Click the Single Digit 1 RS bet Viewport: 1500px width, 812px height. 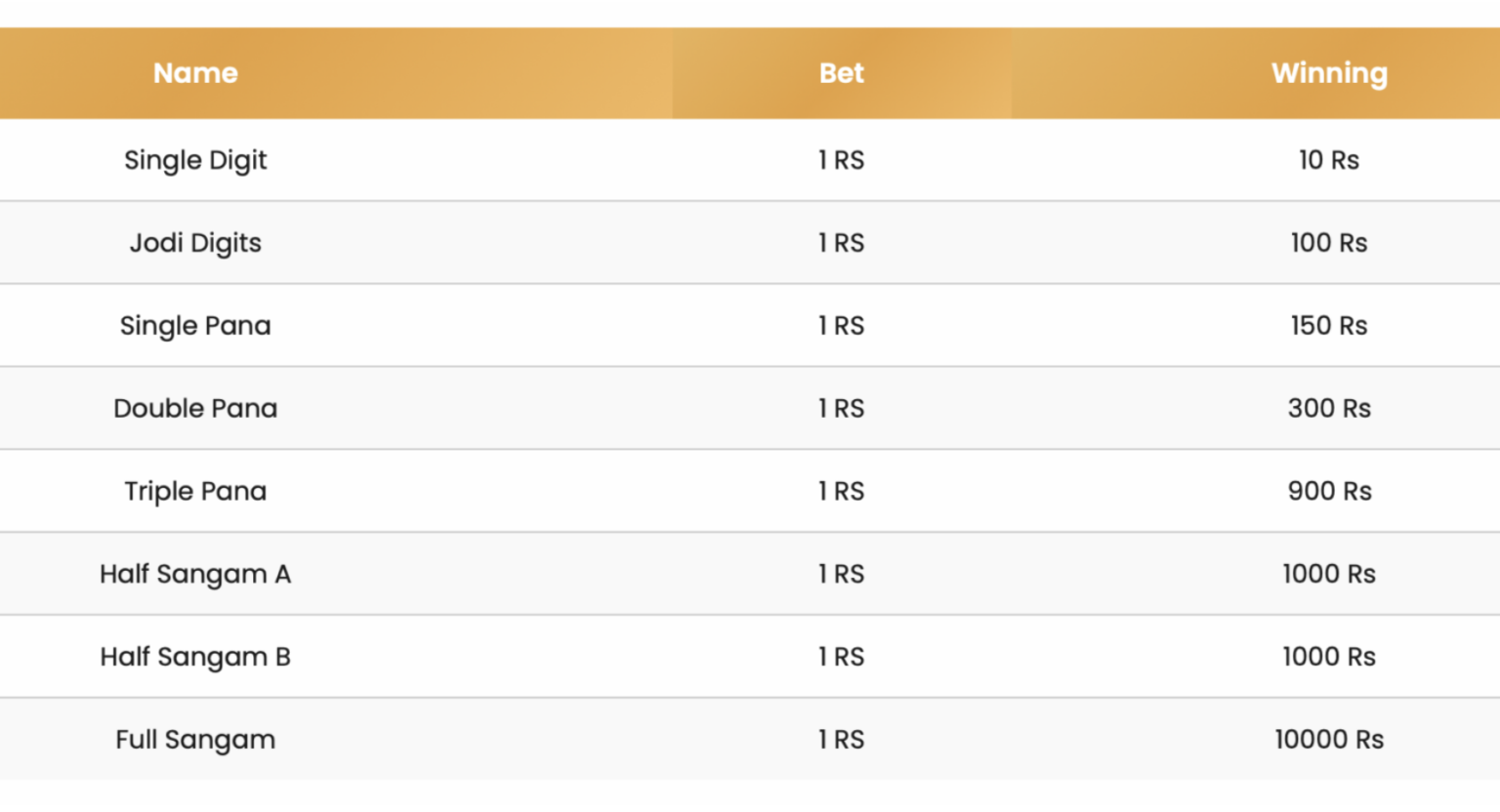pos(841,160)
